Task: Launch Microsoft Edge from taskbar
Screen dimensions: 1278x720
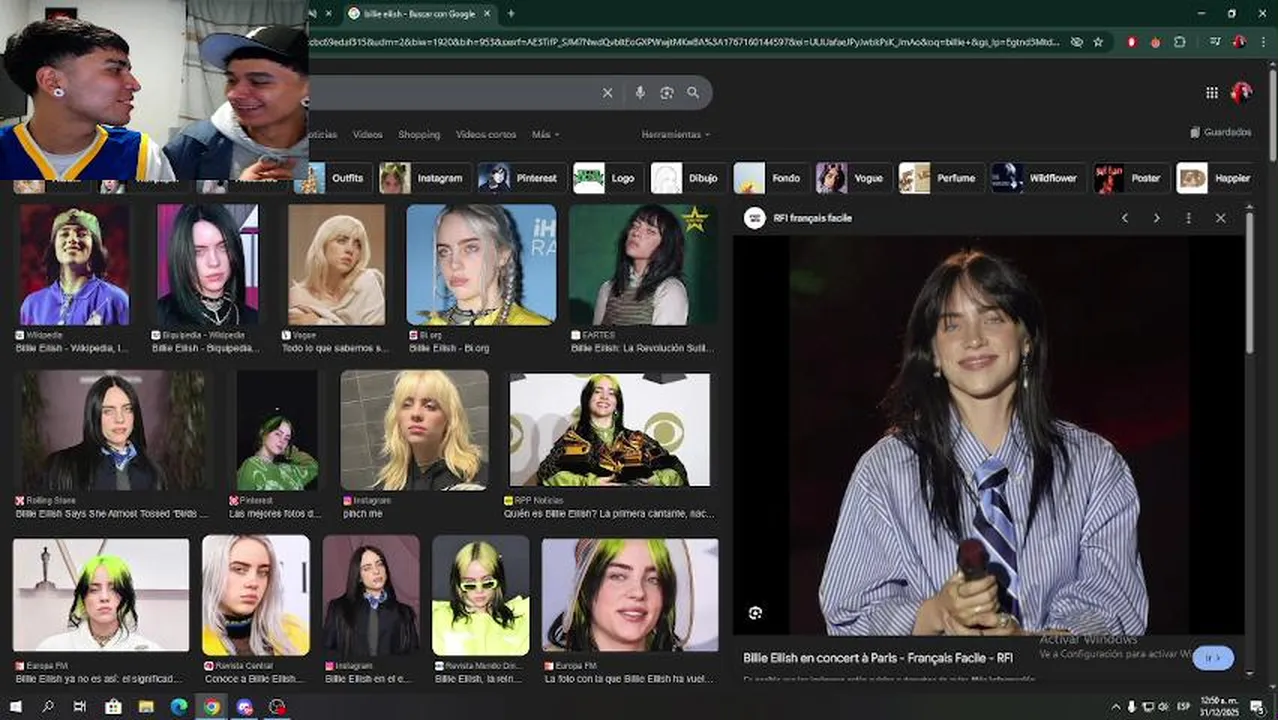Action: click(x=179, y=707)
